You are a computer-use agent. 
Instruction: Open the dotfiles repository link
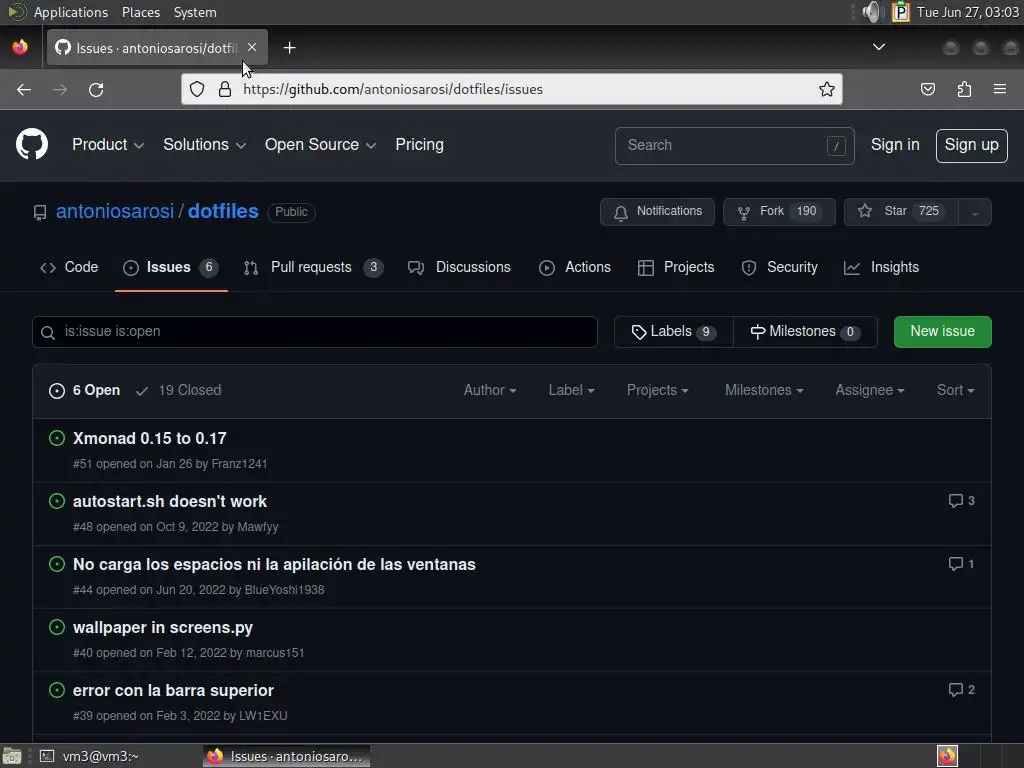coord(223,212)
